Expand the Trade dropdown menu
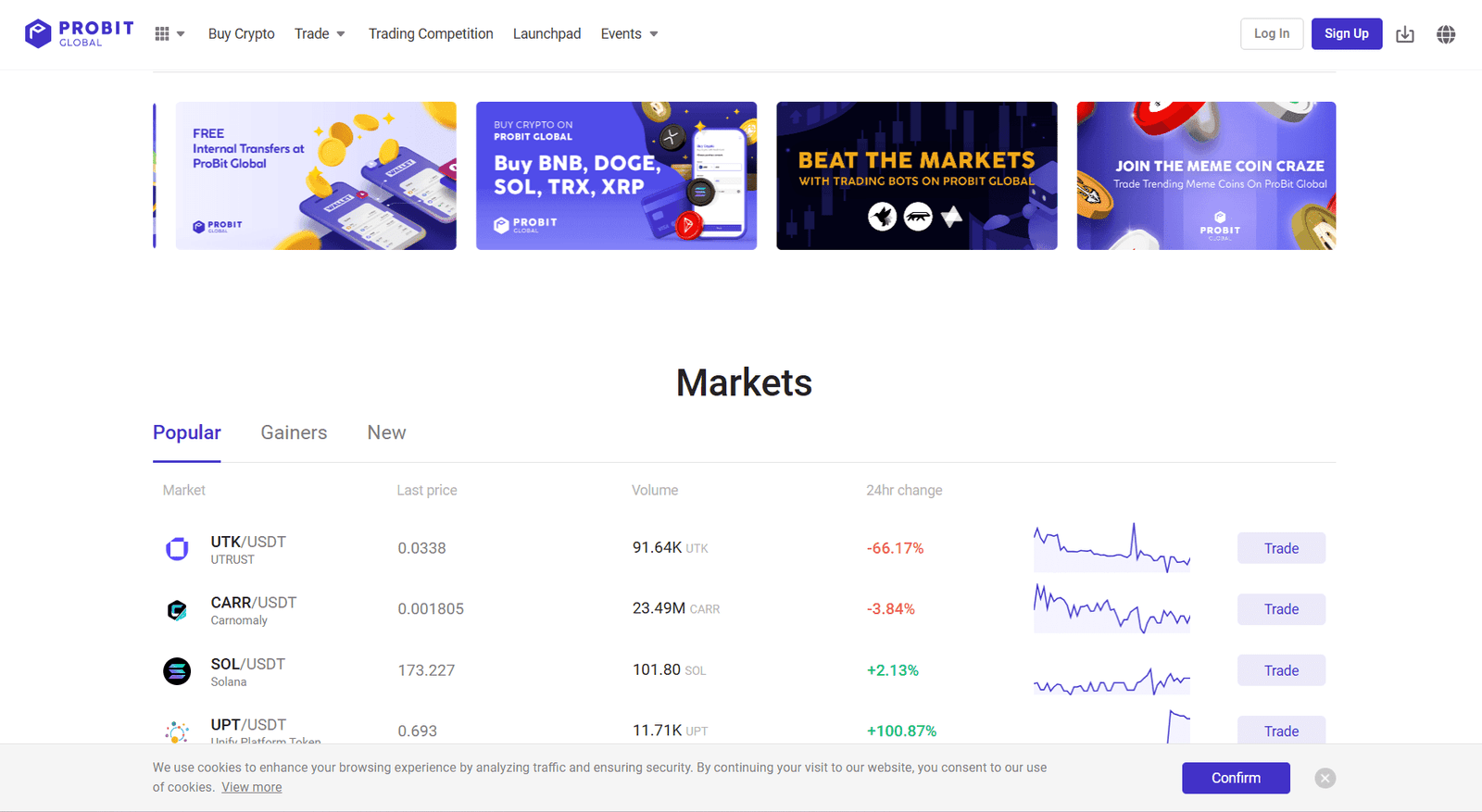The height and width of the screenshot is (812, 1482). point(320,33)
